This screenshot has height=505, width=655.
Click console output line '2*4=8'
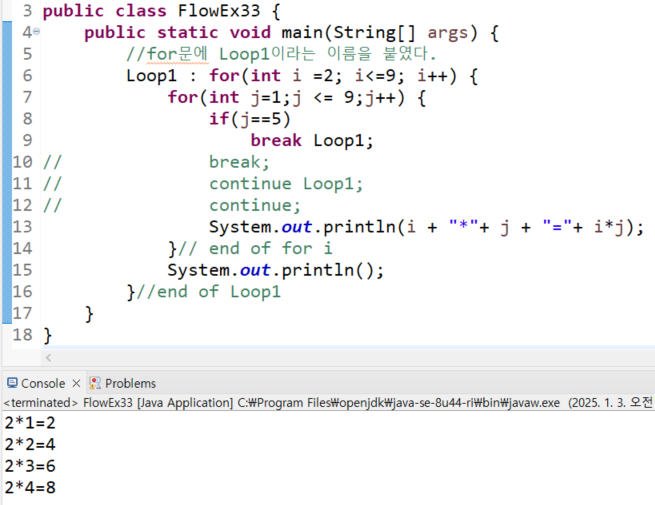(x=30, y=487)
